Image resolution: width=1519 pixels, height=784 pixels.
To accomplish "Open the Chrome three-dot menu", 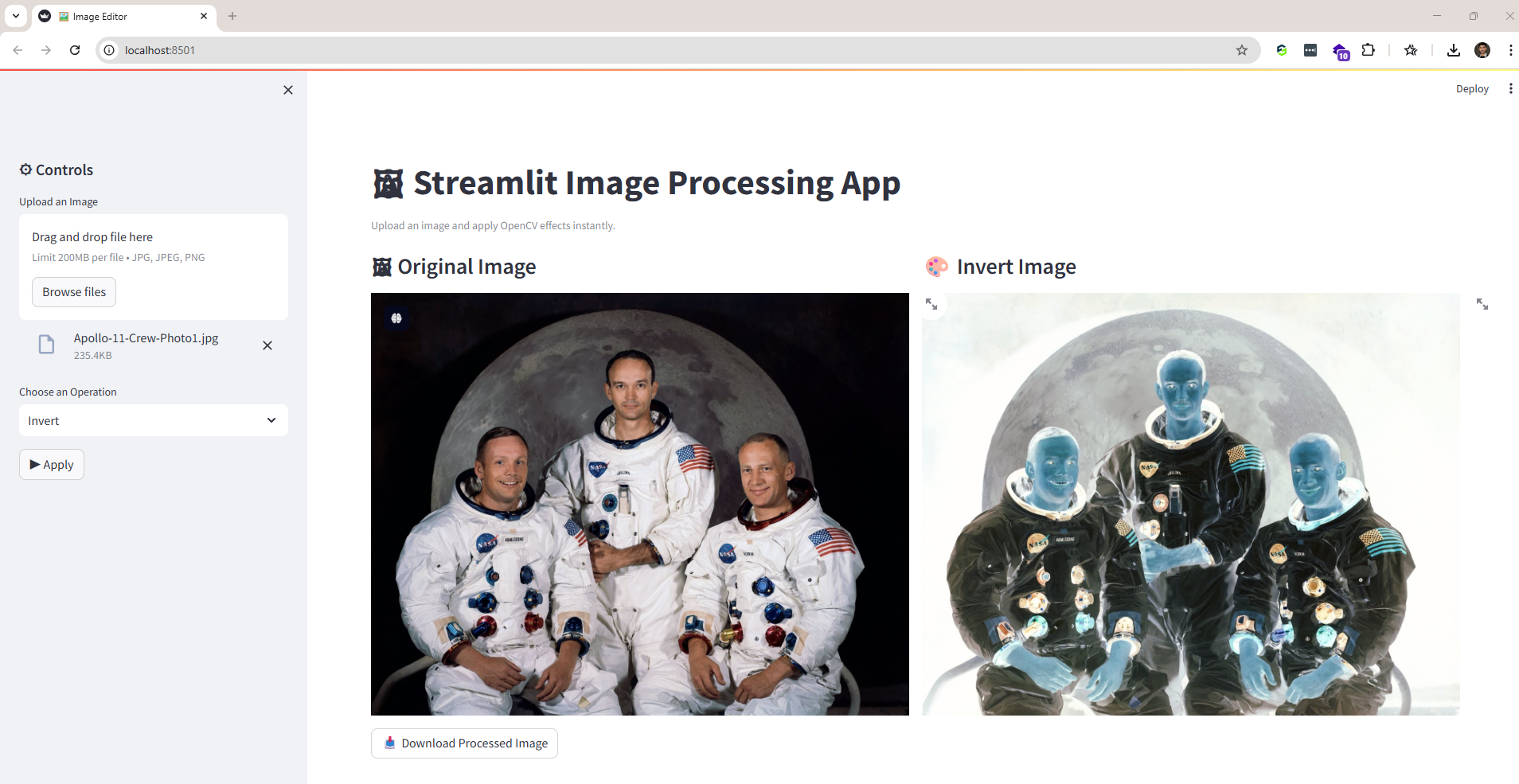I will point(1510,50).
